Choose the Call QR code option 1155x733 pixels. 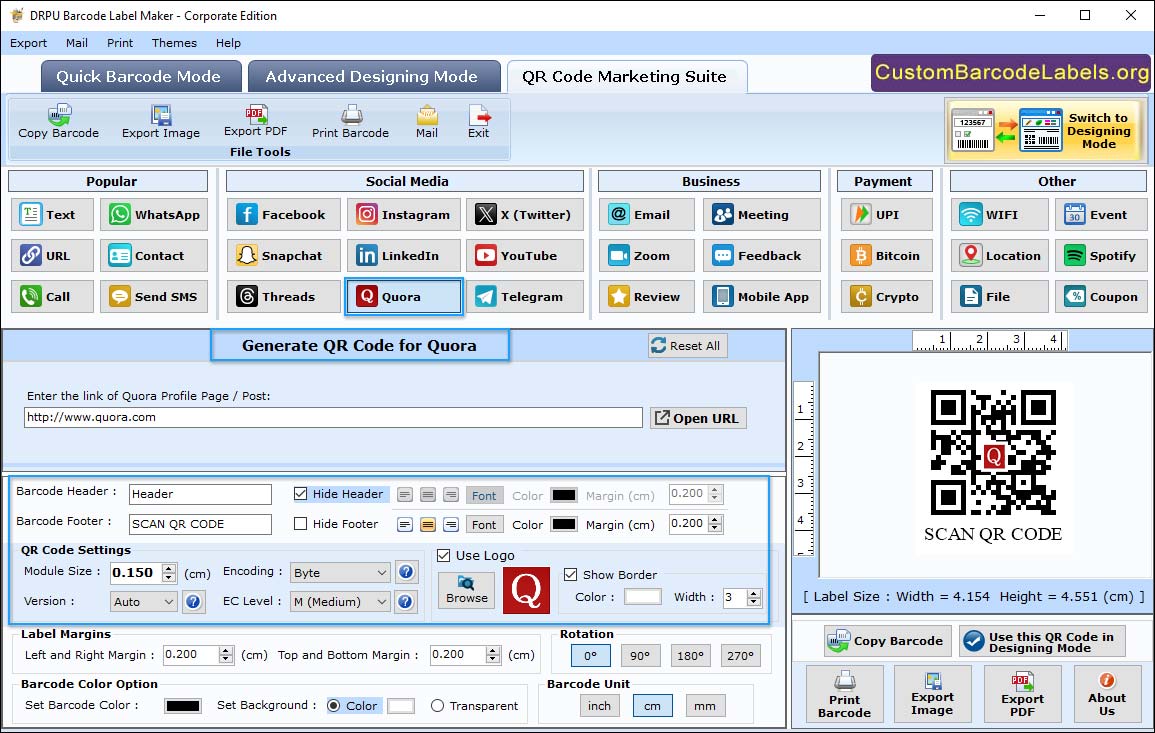(52, 296)
